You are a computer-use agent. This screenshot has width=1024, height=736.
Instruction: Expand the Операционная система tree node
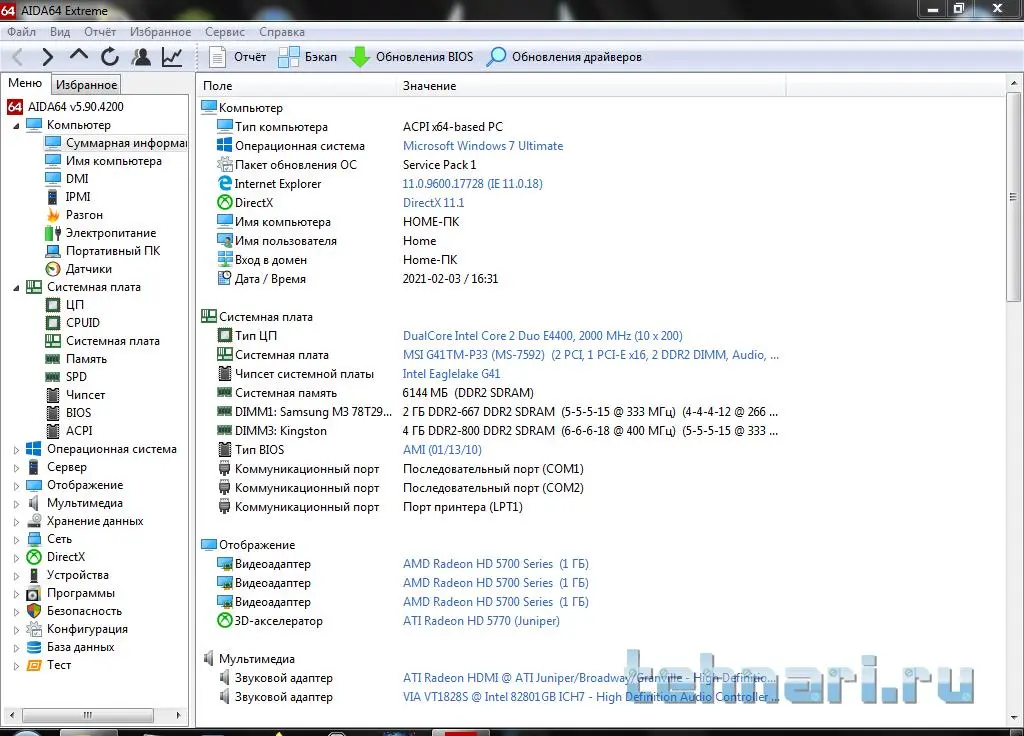pos(16,449)
